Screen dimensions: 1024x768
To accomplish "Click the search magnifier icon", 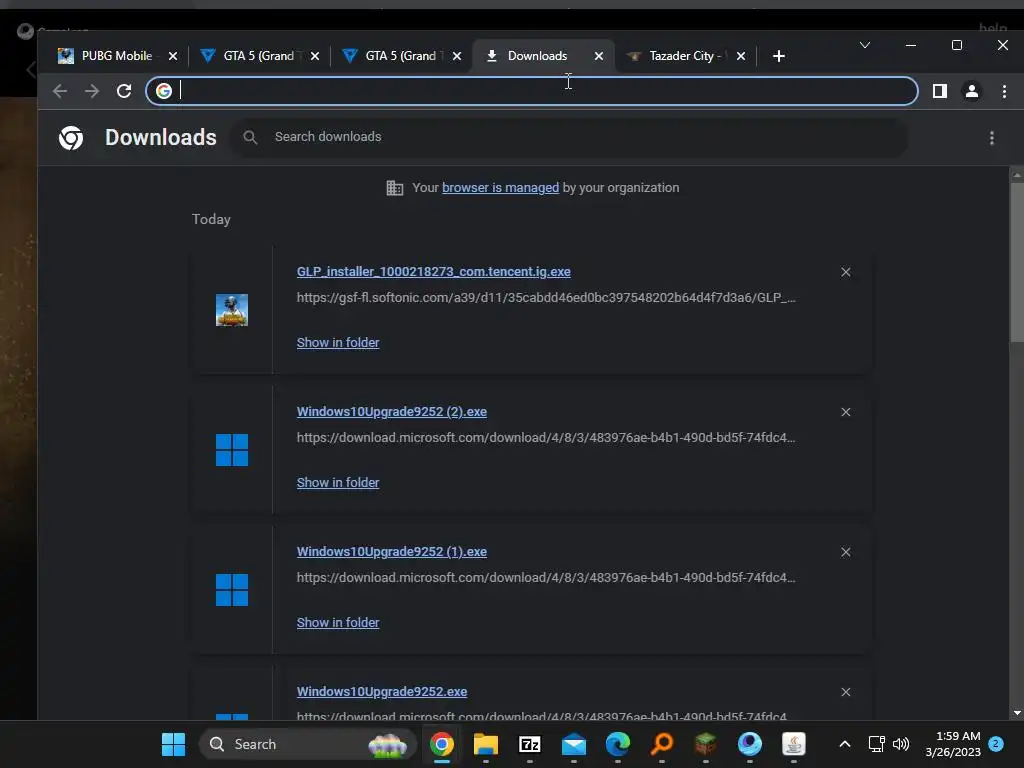I will pos(250,137).
